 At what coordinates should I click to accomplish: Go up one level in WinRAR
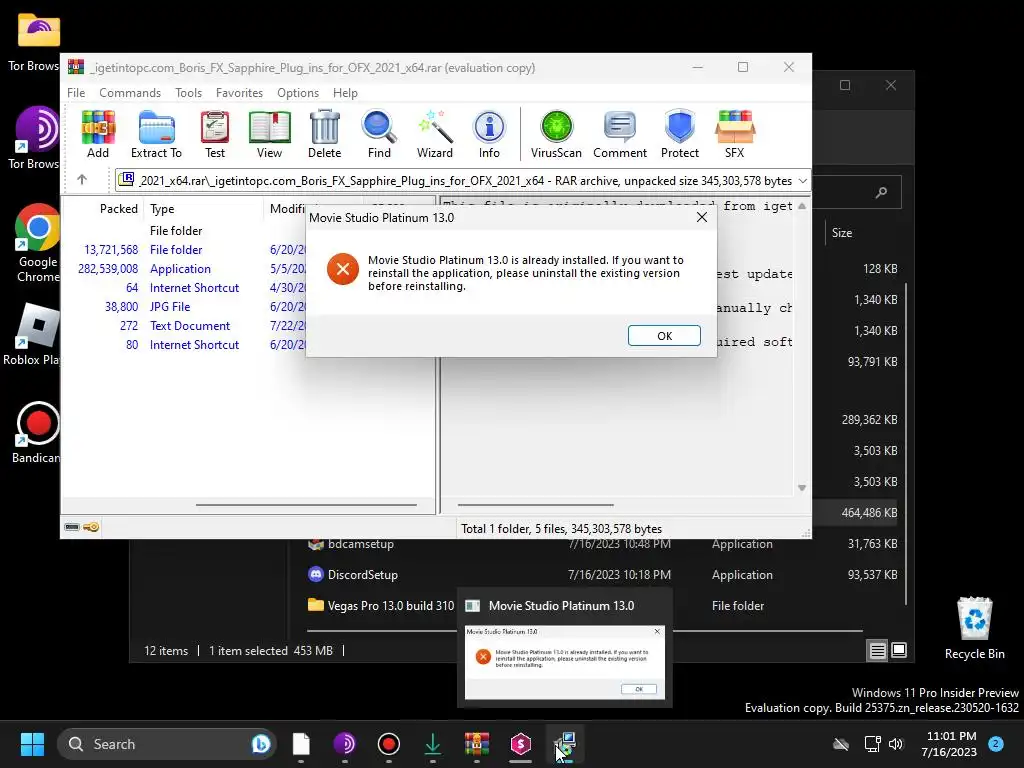82,180
